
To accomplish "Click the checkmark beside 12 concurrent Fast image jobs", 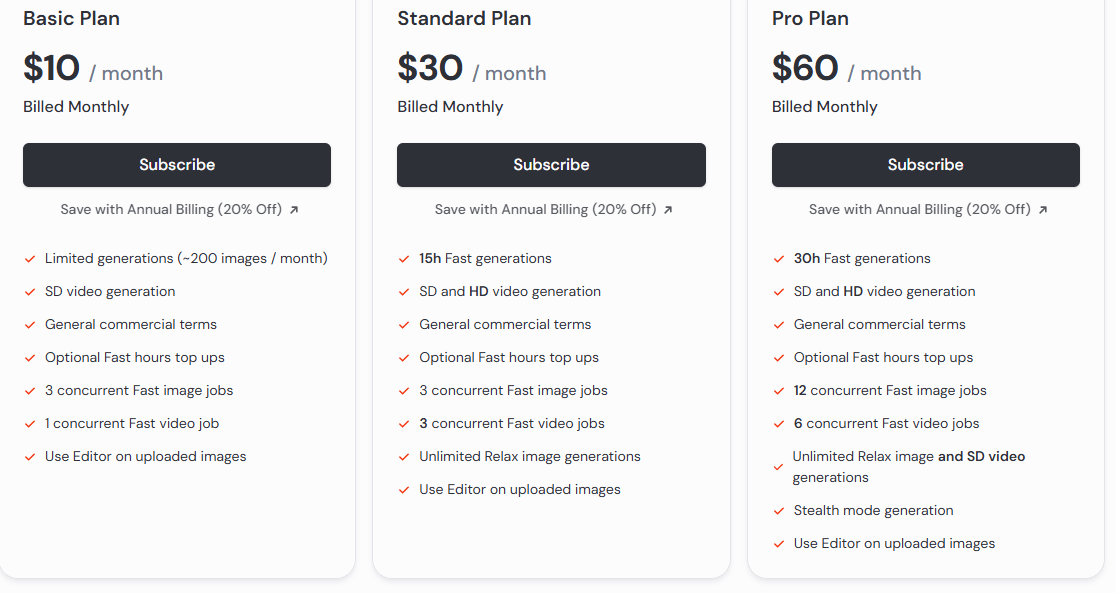I will tap(778, 390).
